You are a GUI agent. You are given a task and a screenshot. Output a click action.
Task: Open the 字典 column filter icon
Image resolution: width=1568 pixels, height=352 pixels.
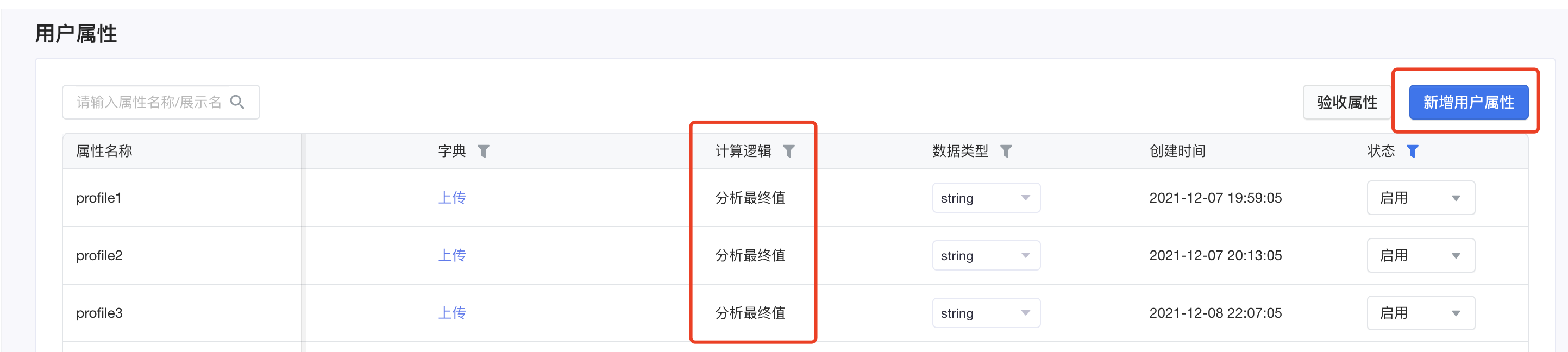(484, 151)
